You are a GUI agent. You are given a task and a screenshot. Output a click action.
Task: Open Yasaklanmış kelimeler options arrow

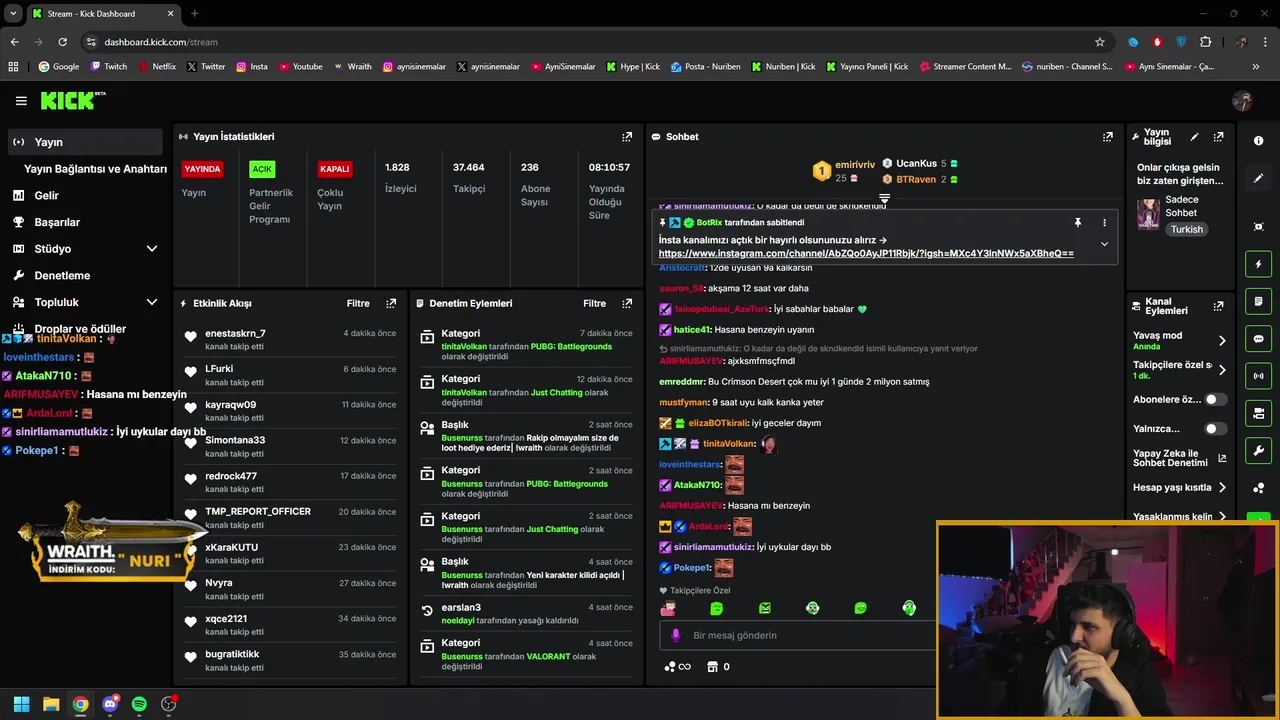1222,517
